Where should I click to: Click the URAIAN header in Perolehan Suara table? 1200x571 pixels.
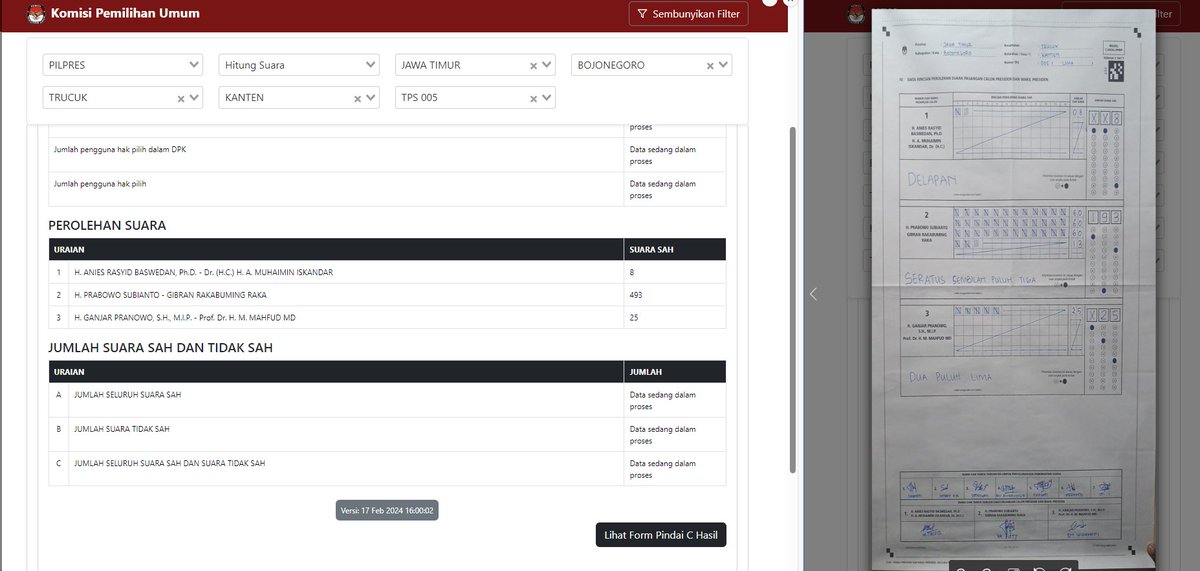tap(336, 250)
